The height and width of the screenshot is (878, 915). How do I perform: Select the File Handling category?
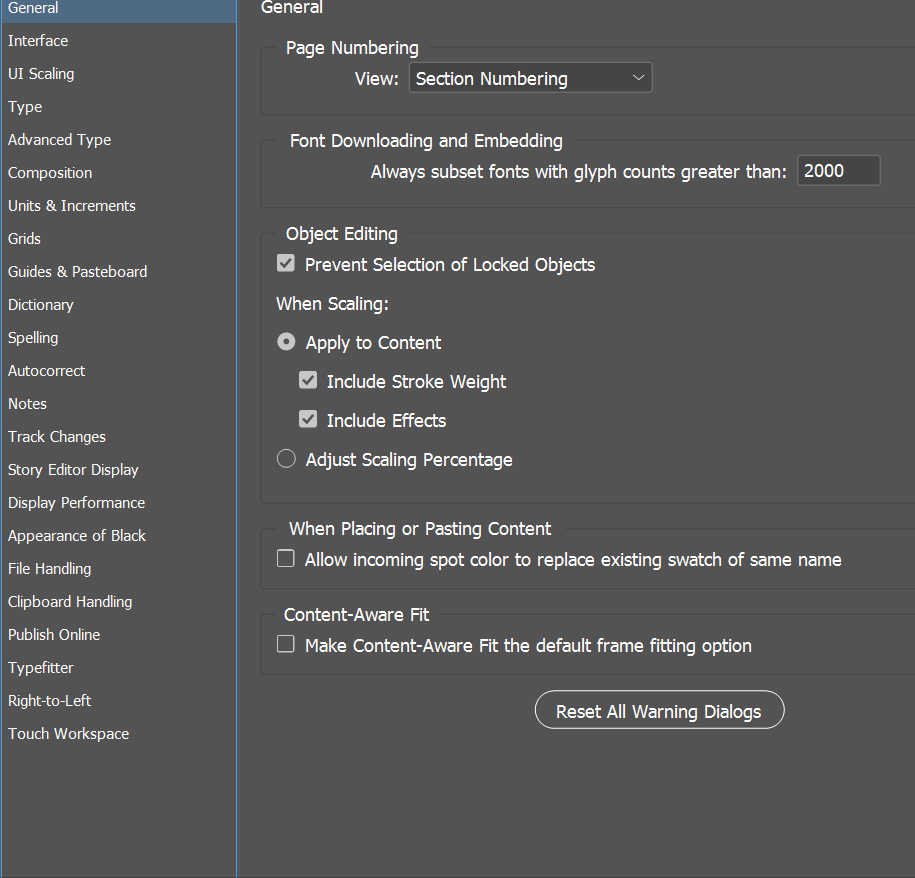point(49,569)
